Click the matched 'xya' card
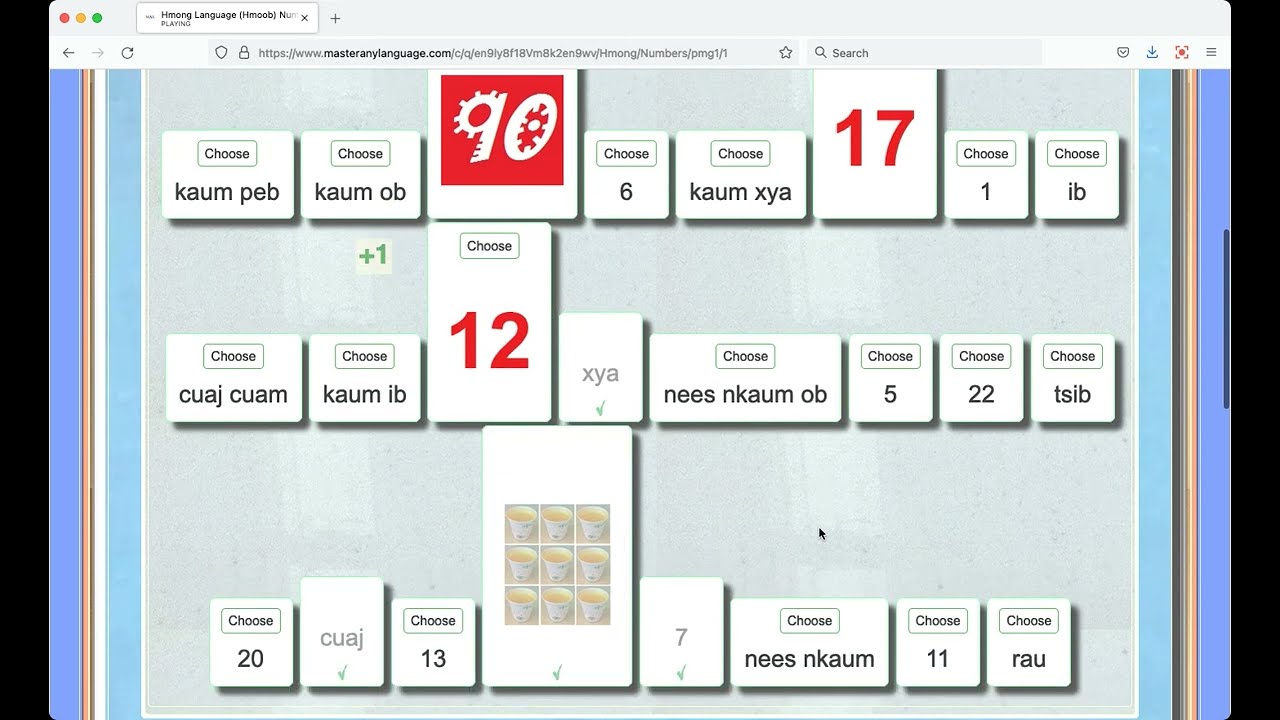Image resolution: width=1280 pixels, height=720 pixels. click(600, 368)
